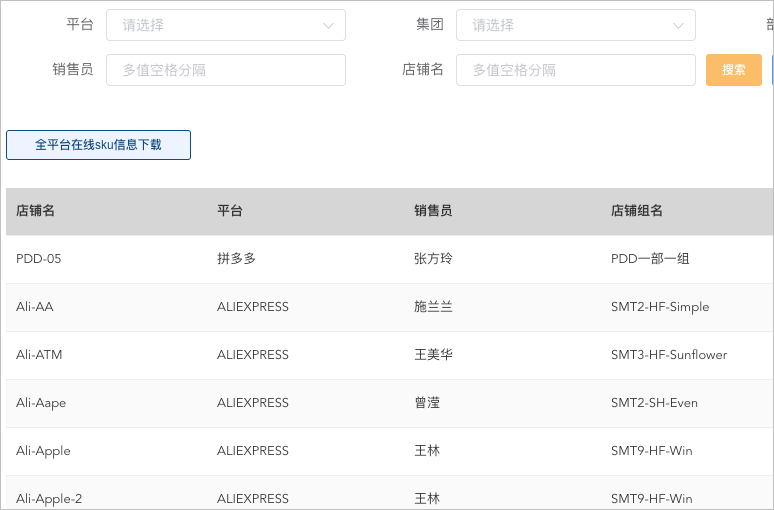774x510 pixels.
Task: Click the 店铺组名 column header
Action: point(637,211)
